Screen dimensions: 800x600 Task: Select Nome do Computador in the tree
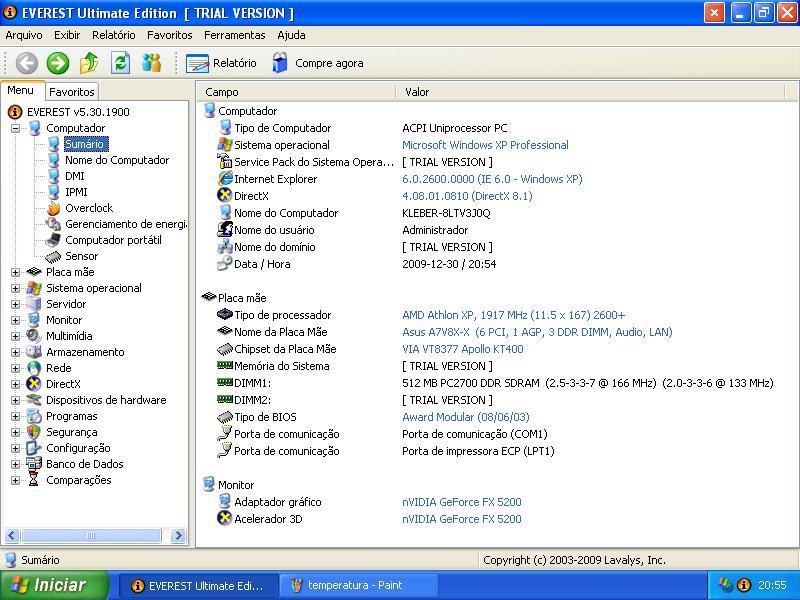coord(117,160)
